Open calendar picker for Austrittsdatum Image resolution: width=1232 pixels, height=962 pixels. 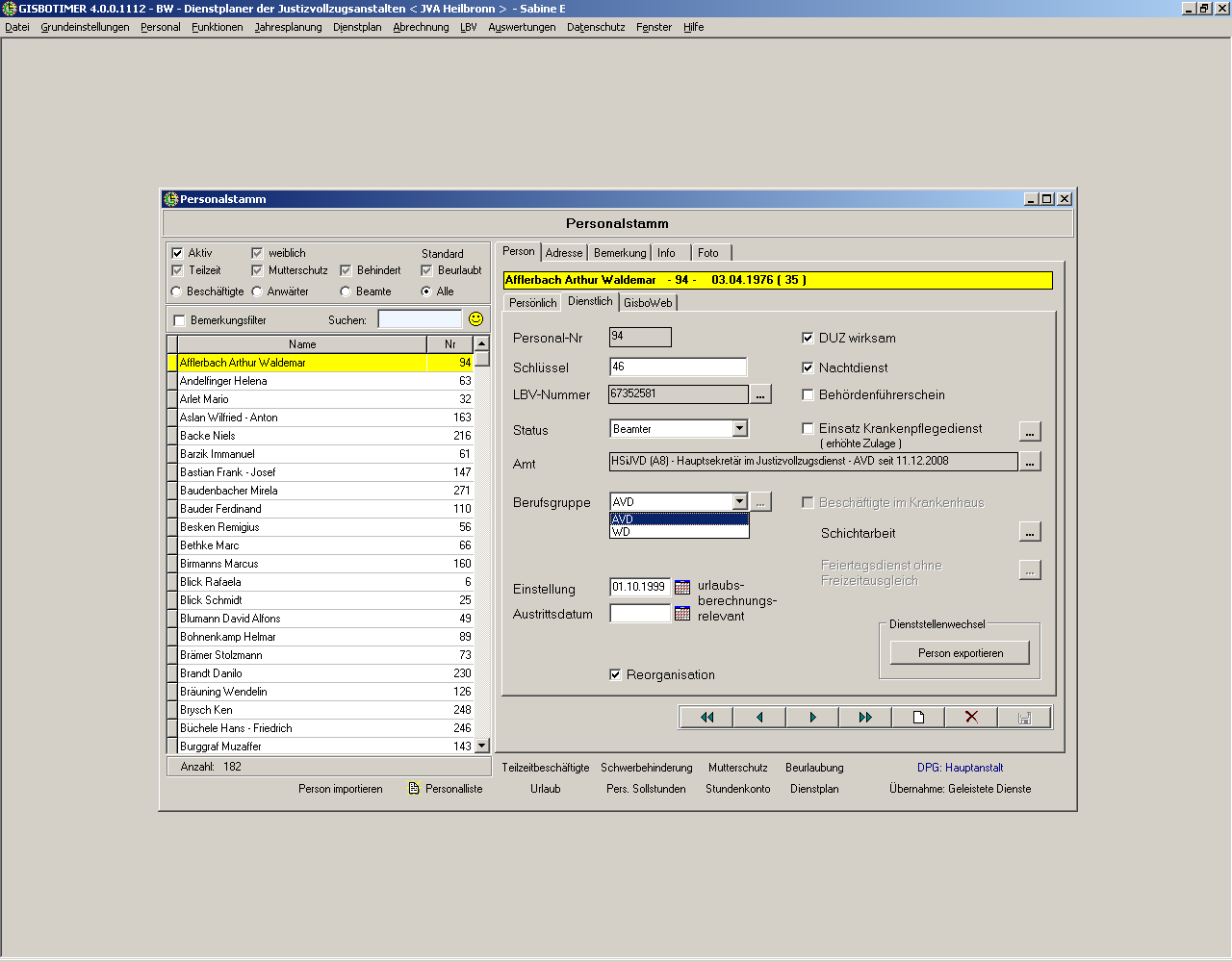point(682,614)
